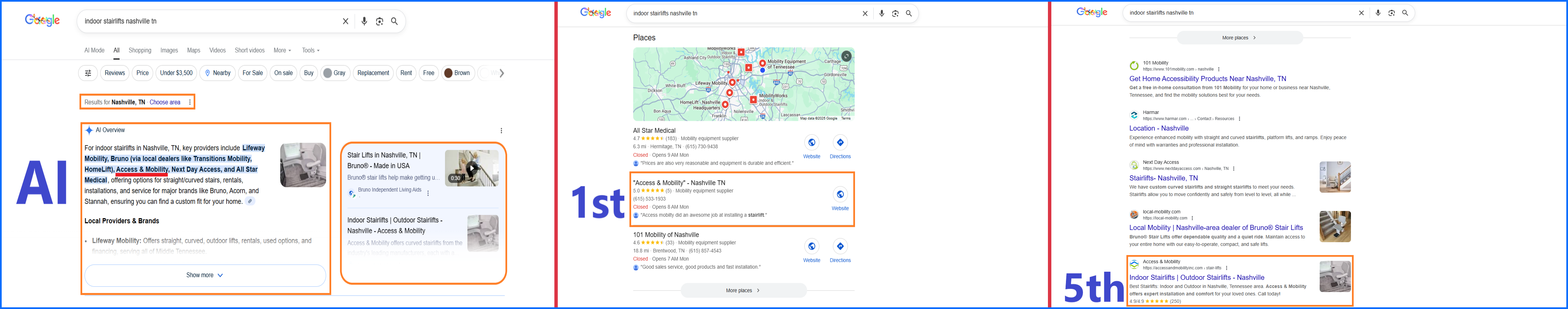Viewport: 1568px width, 309px height.
Task: Clear the search box in the middle panel
Action: 865,13
